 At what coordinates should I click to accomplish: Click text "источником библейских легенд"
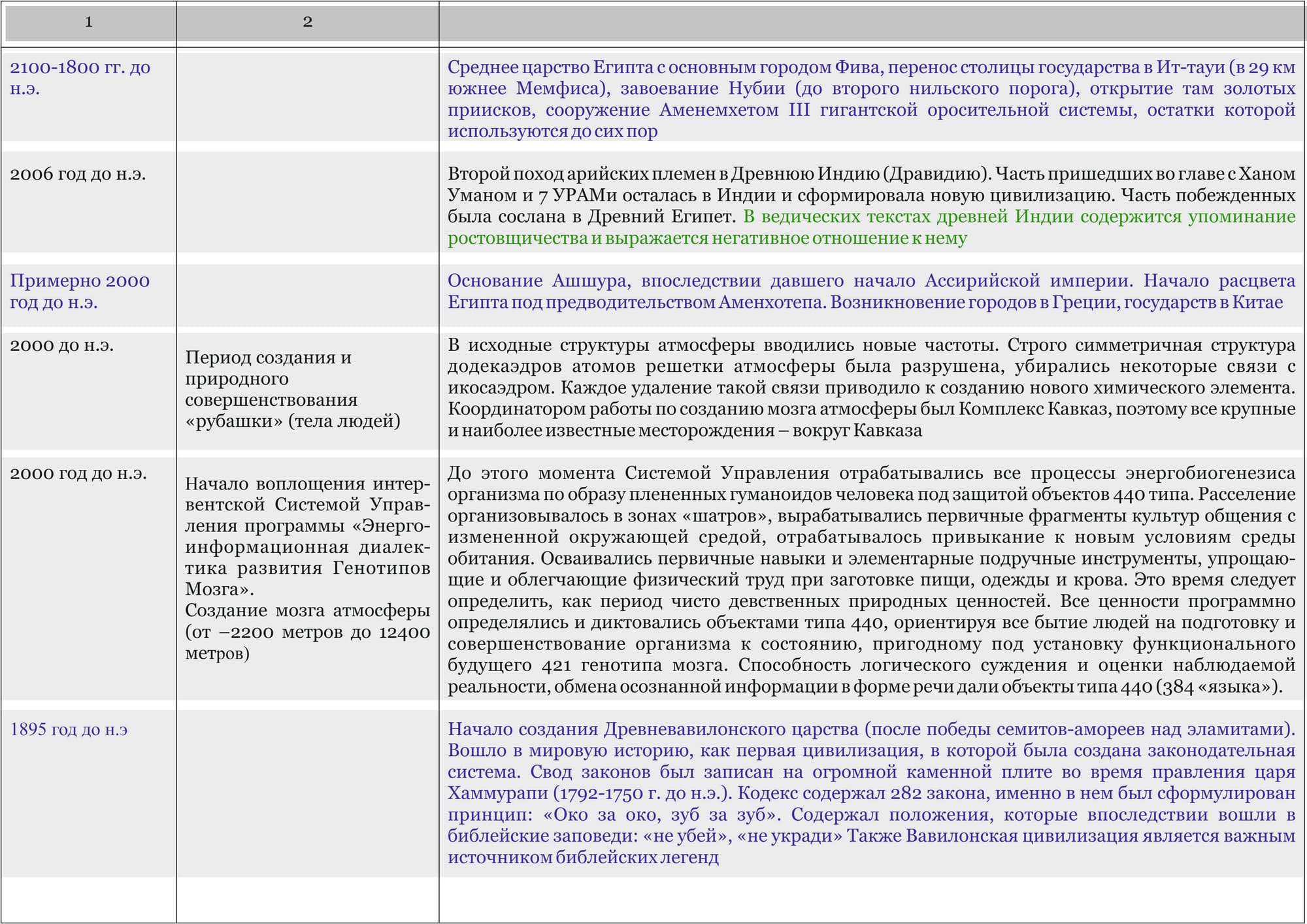tap(583, 857)
